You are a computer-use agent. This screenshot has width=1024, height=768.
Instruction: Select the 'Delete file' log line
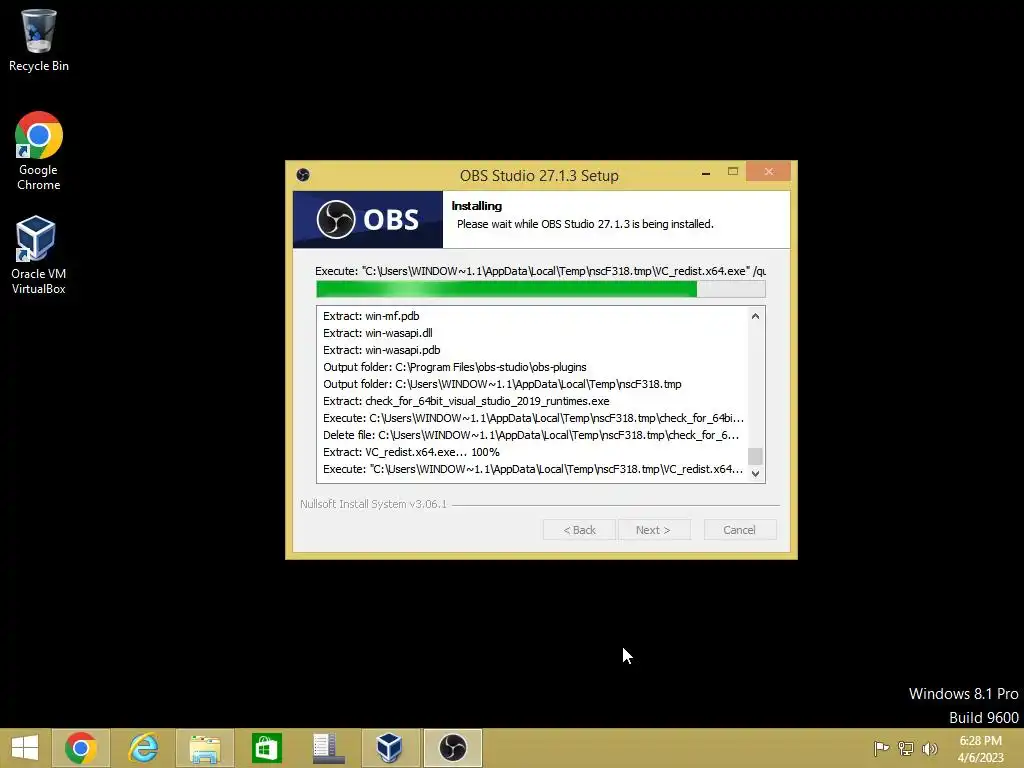(x=531, y=435)
